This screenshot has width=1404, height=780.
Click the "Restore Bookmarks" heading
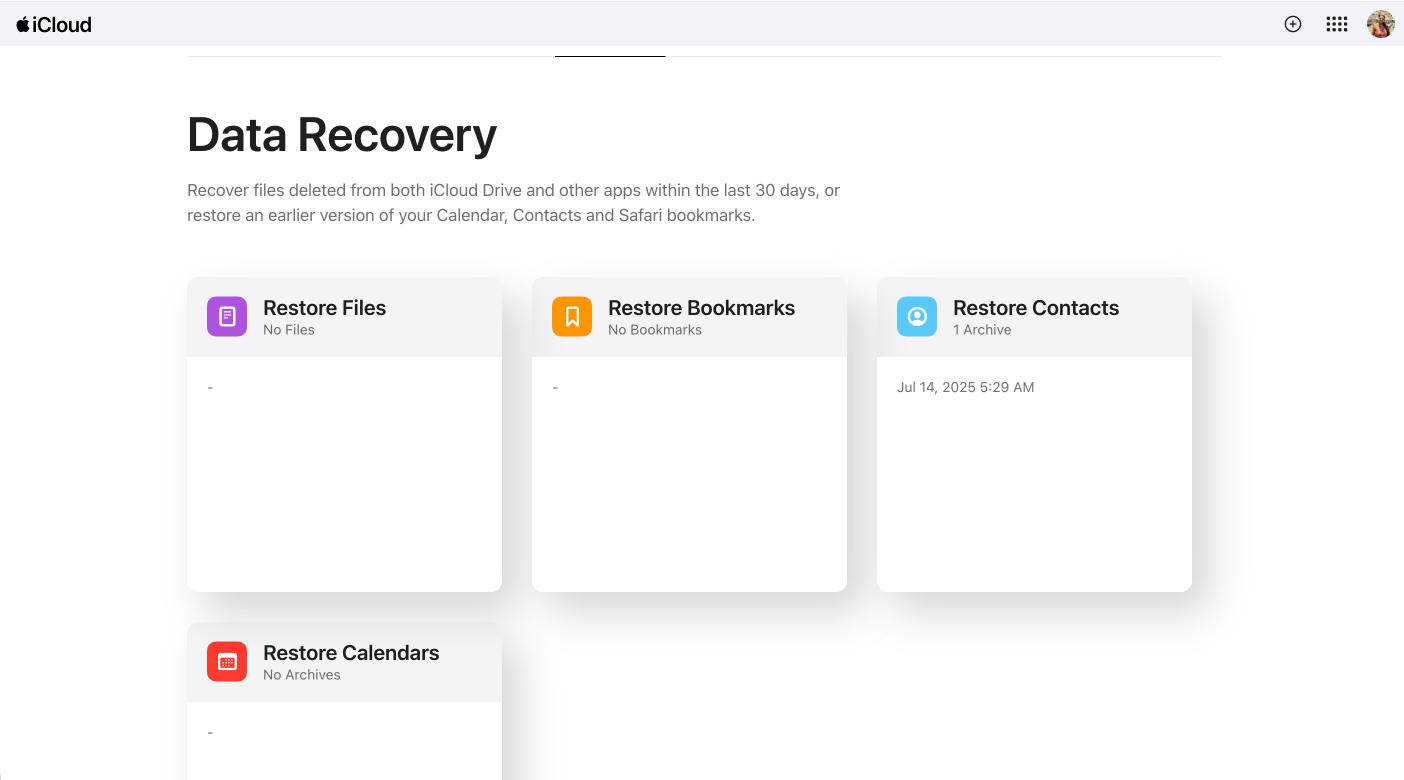click(x=701, y=308)
